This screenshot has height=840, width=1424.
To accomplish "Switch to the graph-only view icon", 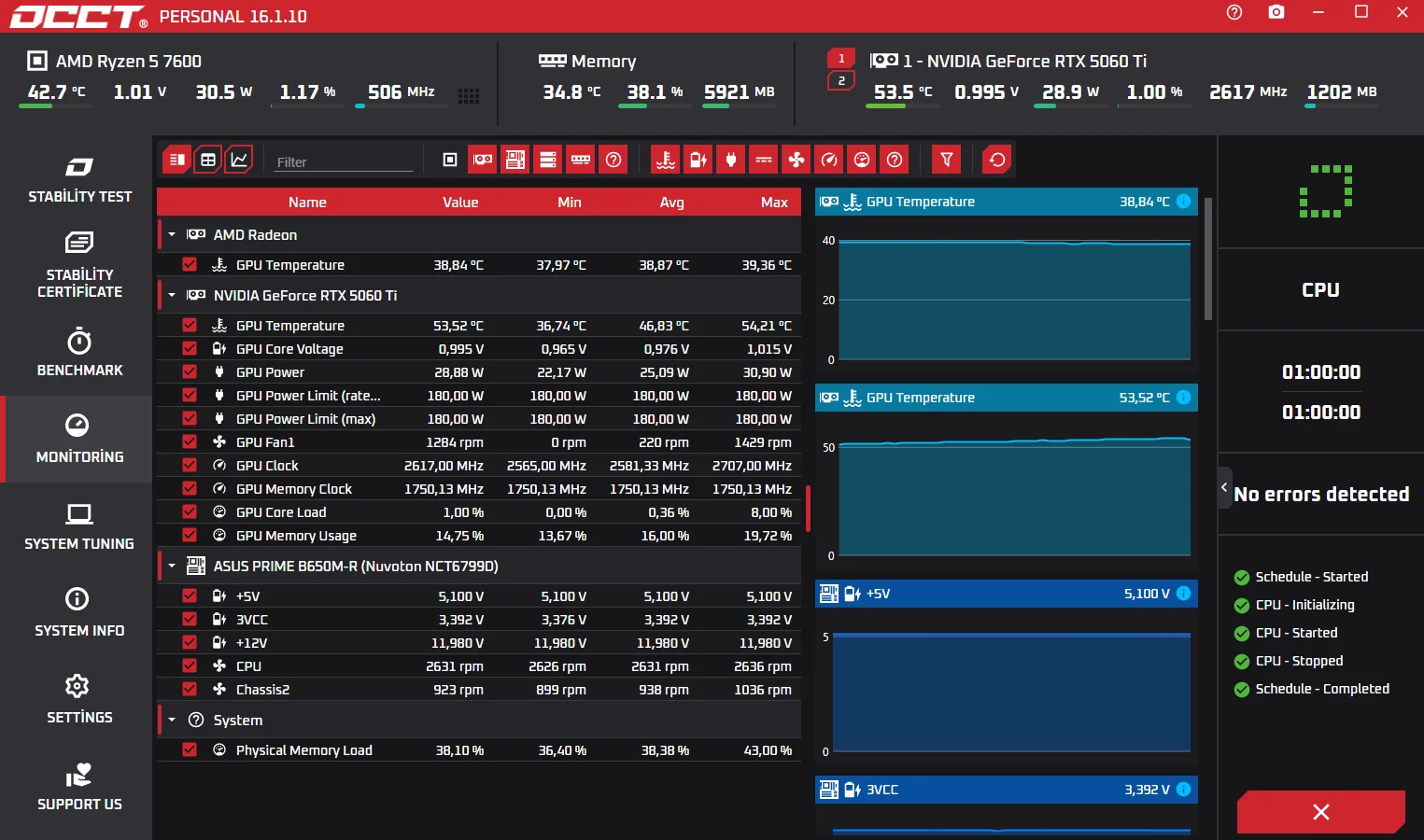I will coord(239,160).
